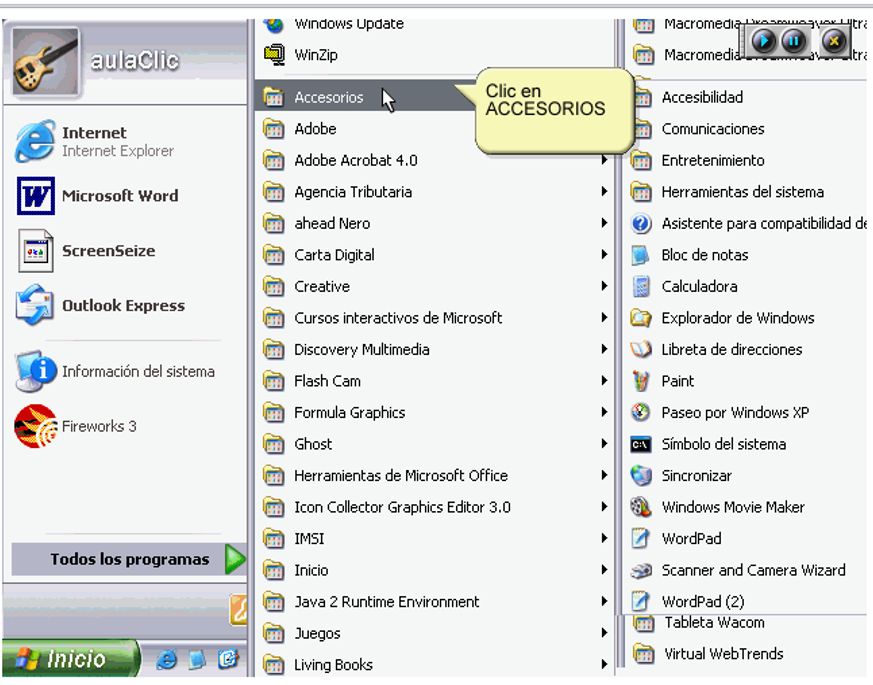Click the guitar user picture

pyautogui.click(x=46, y=61)
